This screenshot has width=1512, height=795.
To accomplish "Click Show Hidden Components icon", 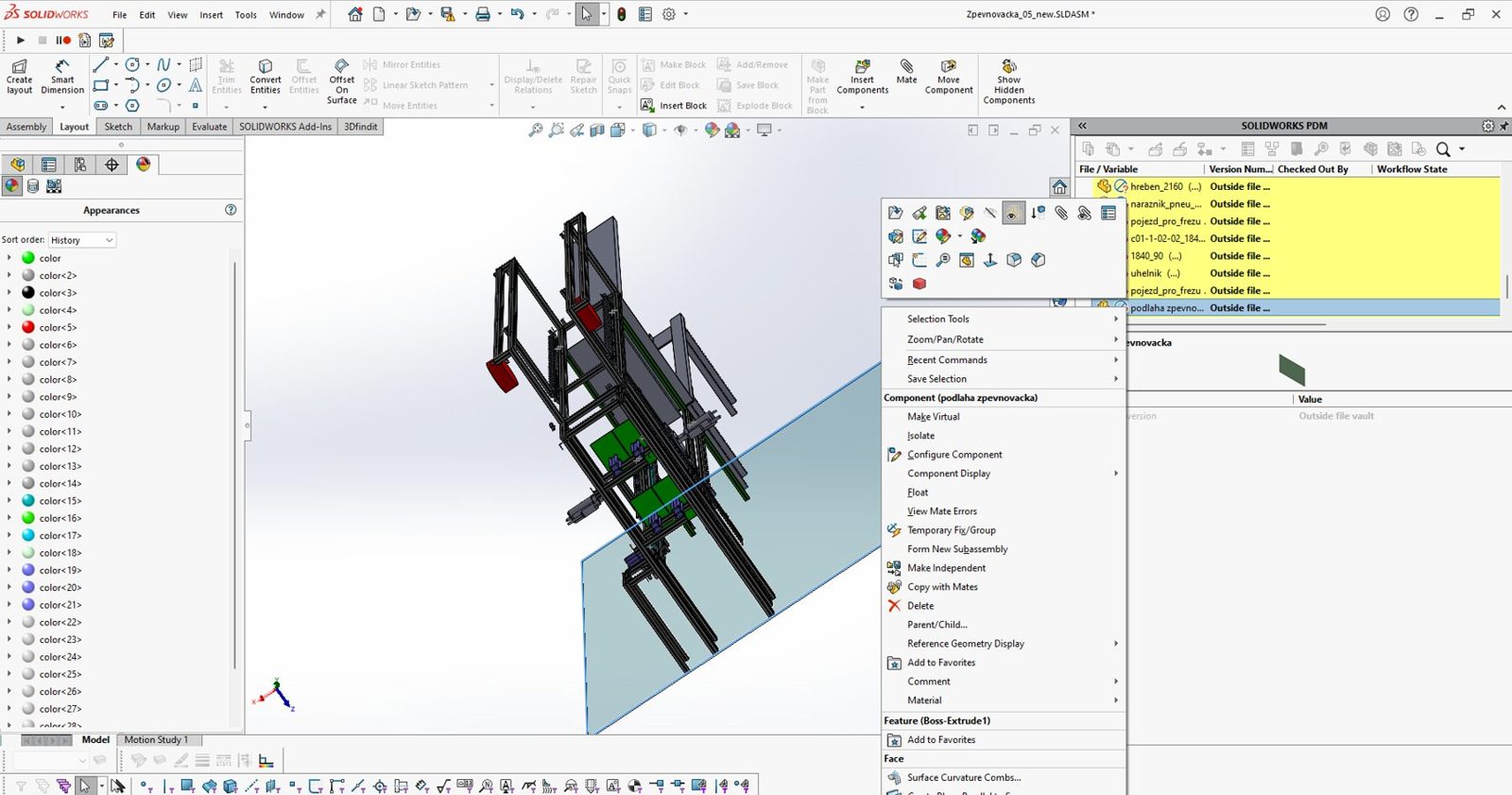I will point(1009,80).
